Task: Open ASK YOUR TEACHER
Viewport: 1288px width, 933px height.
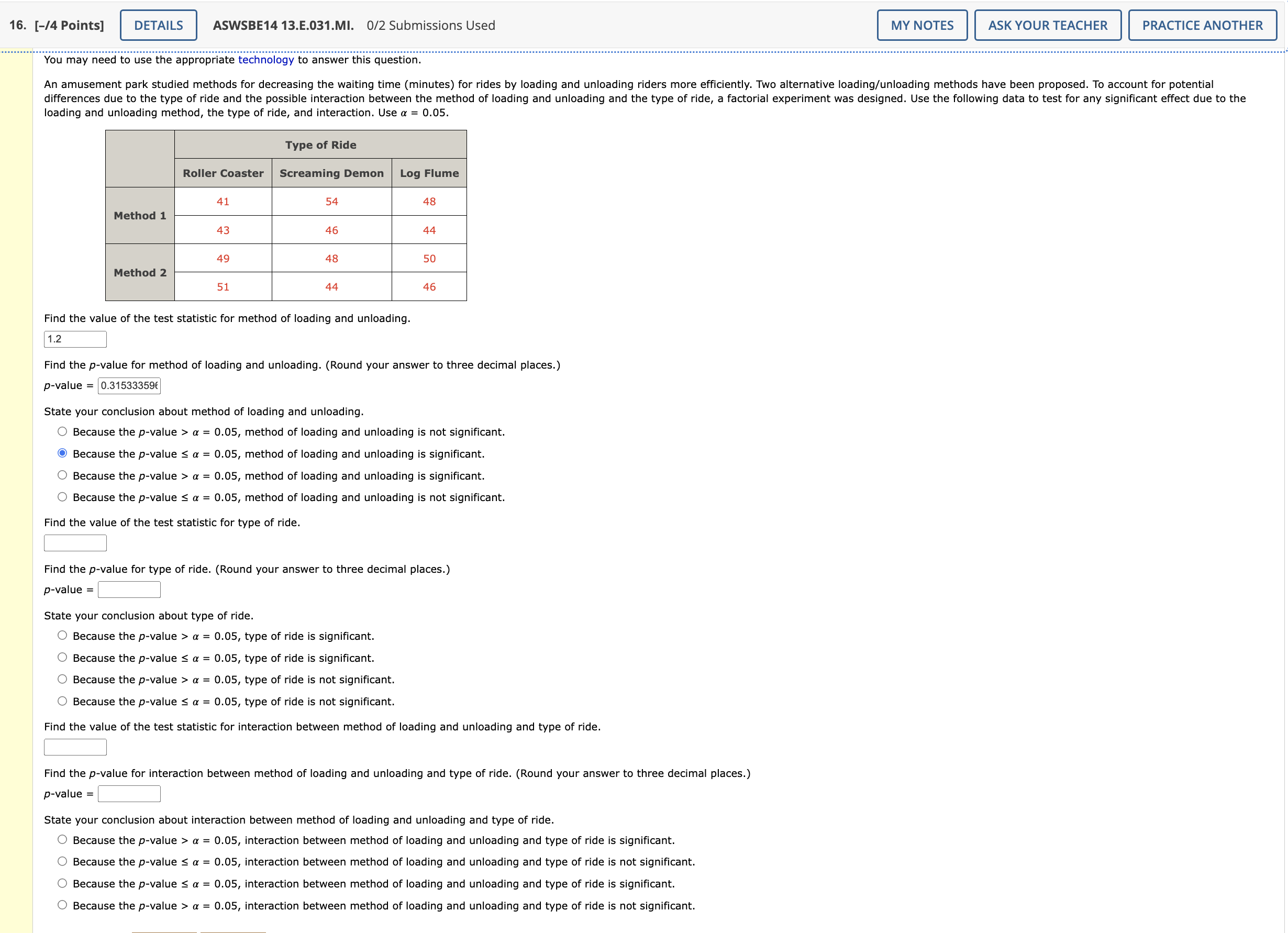Action: 1047,26
